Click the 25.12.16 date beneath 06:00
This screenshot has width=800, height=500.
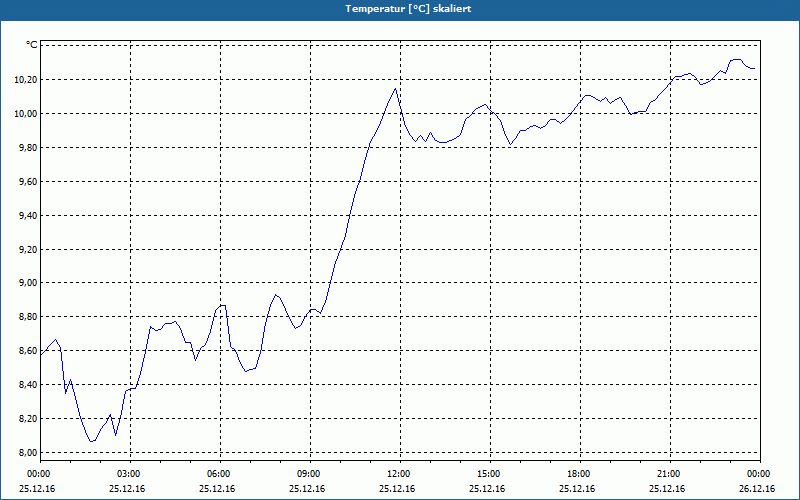click(217, 488)
